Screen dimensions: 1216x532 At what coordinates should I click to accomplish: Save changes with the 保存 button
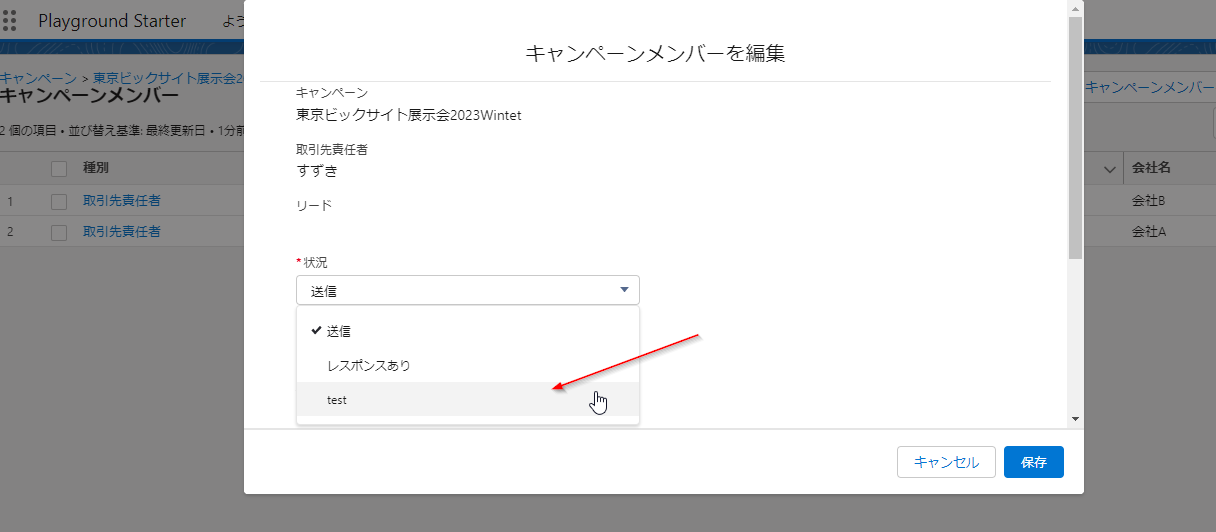tap(1034, 462)
